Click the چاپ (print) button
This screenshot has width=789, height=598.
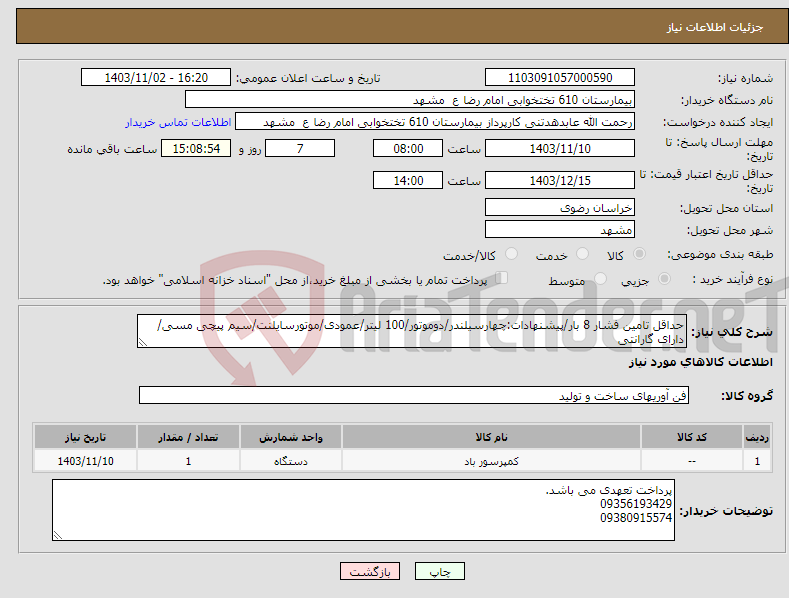click(440, 572)
